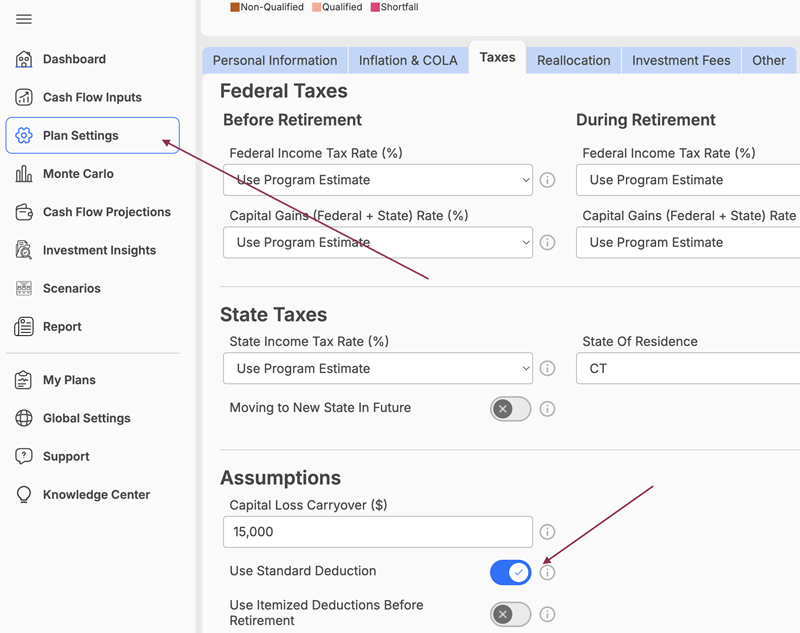Switch to the Reallocation tab
The width and height of the screenshot is (800, 633).
[573, 60]
